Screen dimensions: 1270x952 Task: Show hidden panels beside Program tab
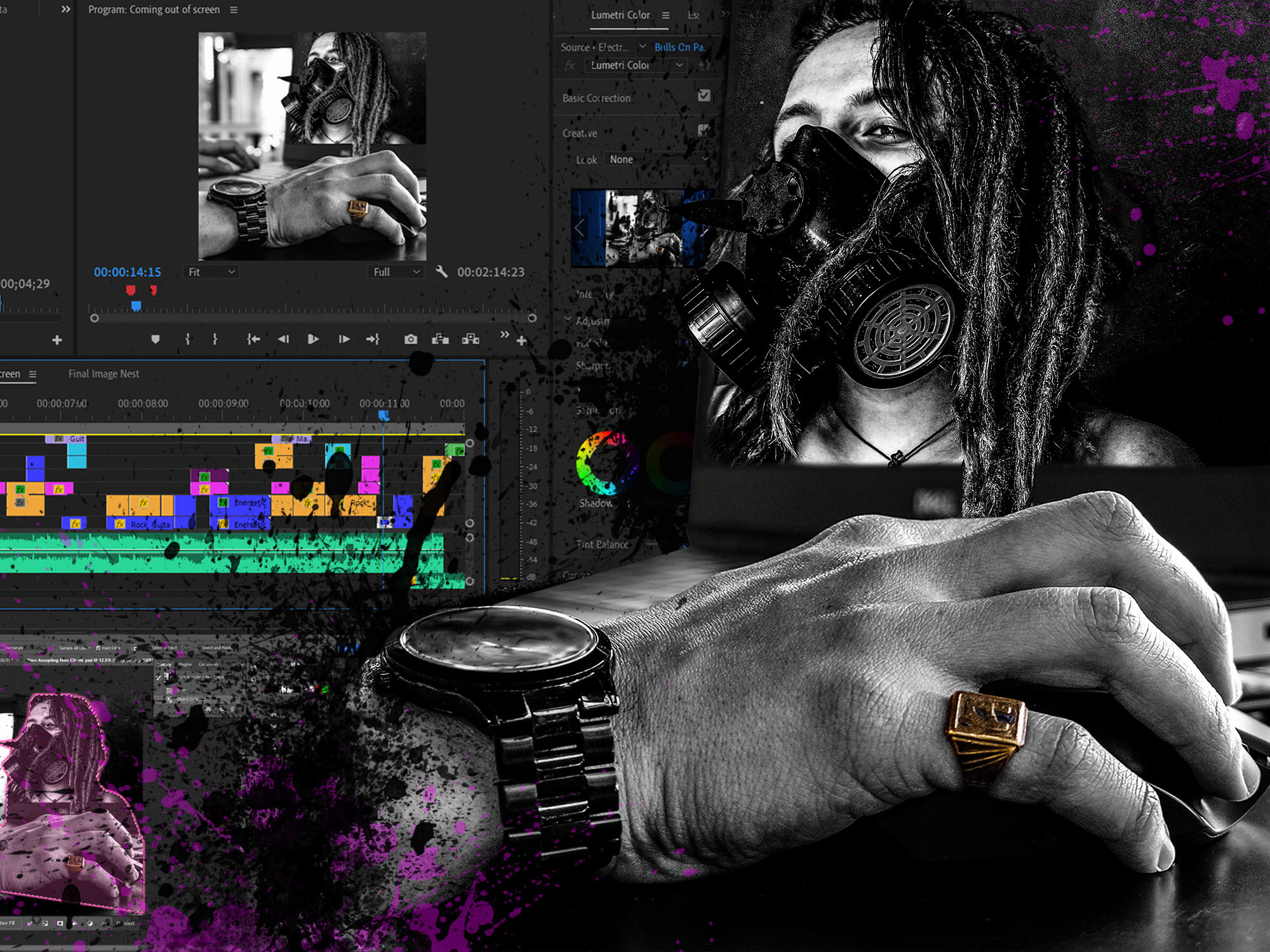(x=65, y=10)
